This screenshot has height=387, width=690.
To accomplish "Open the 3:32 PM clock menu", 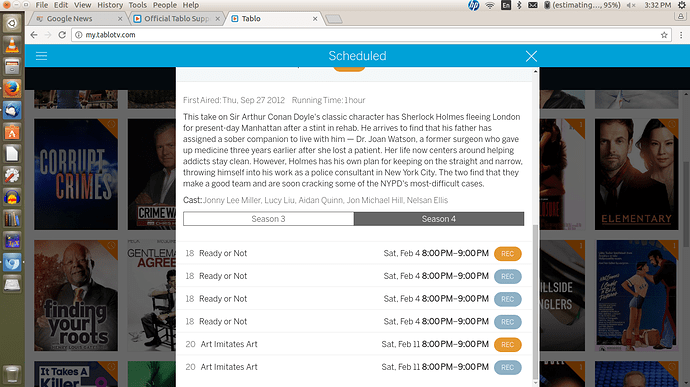I will pyautogui.click(x=657, y=5).
